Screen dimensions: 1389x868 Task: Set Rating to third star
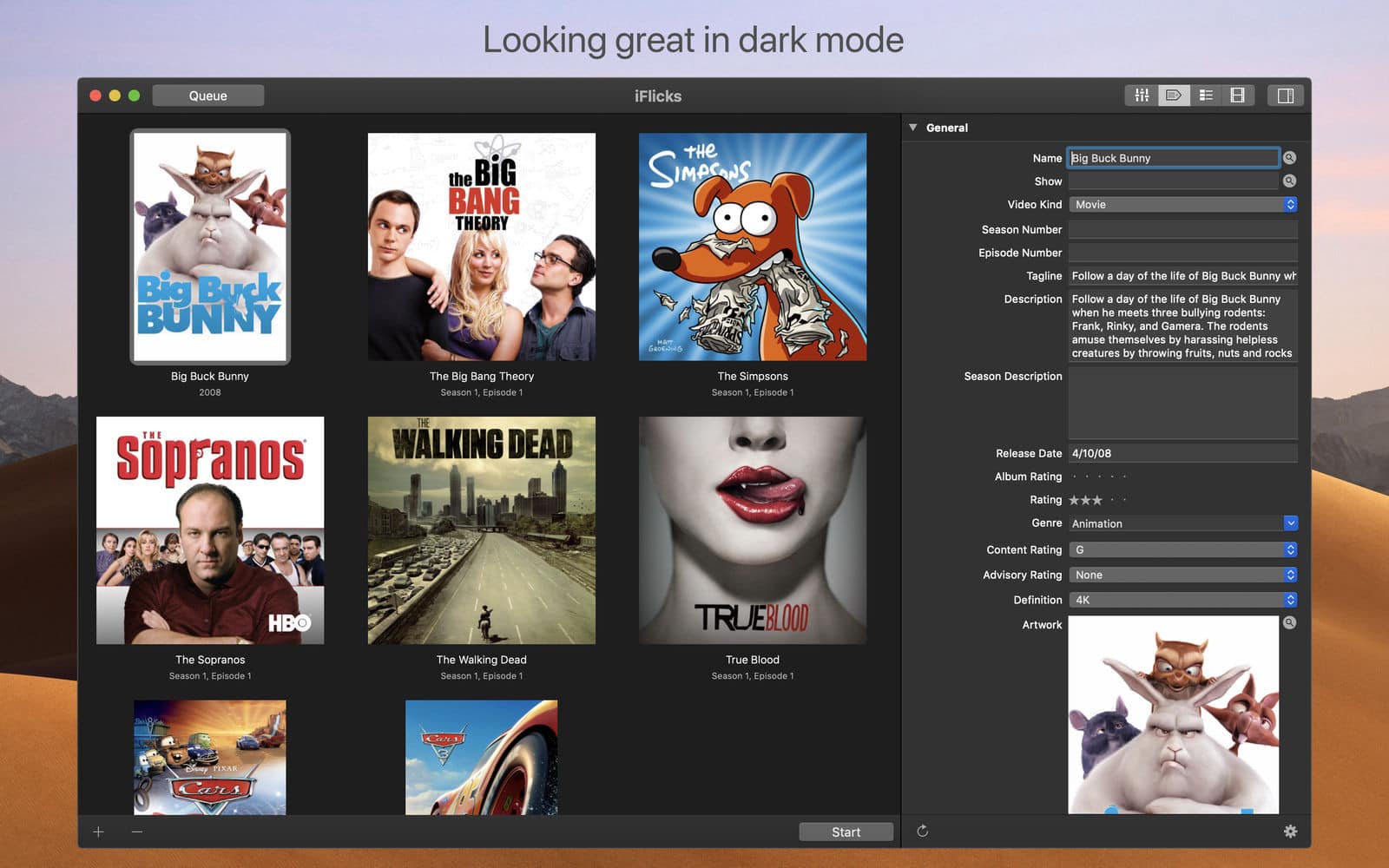(x=1097, y=500)
